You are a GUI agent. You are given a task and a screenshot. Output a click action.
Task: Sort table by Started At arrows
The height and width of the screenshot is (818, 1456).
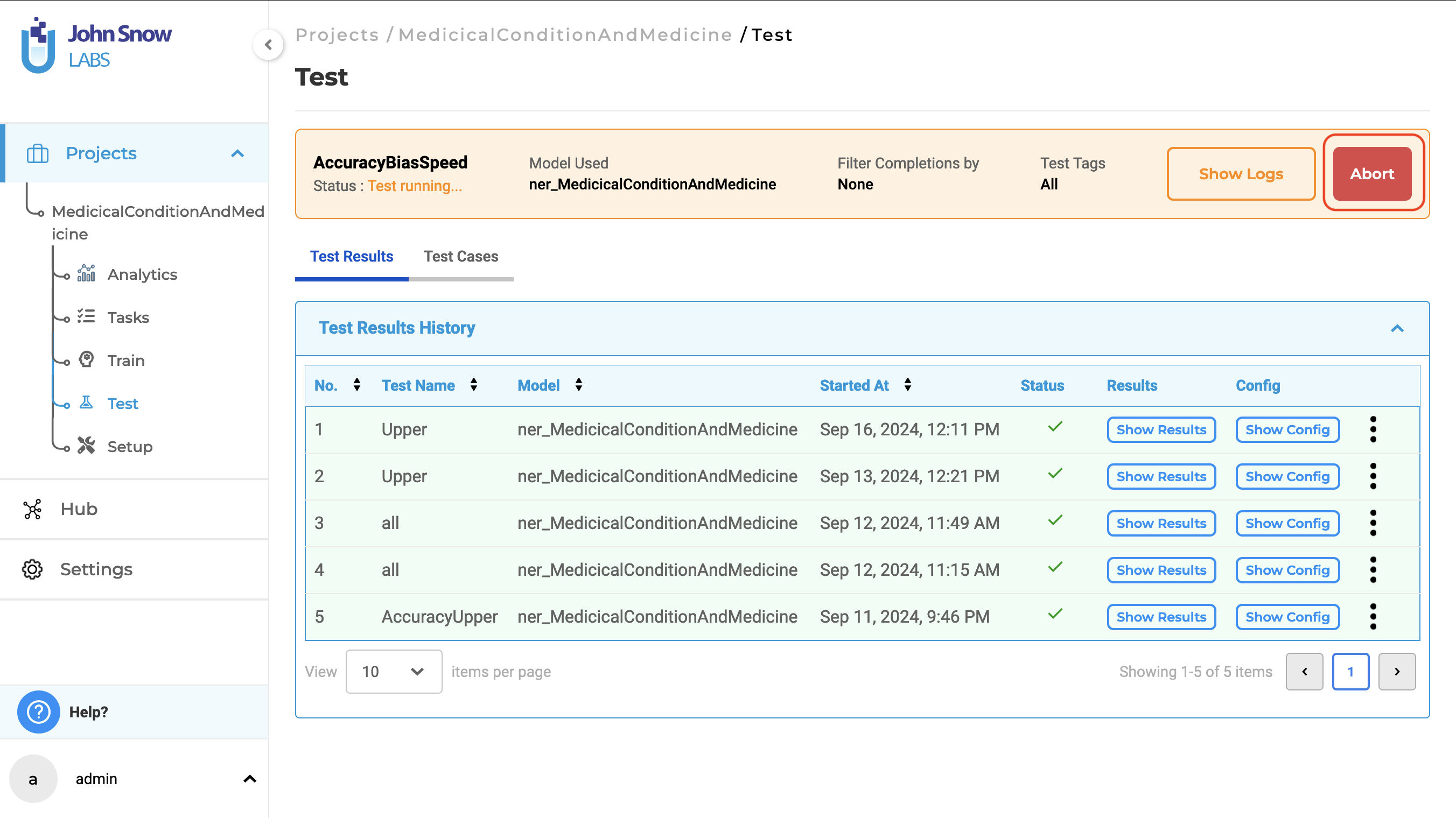908,385
